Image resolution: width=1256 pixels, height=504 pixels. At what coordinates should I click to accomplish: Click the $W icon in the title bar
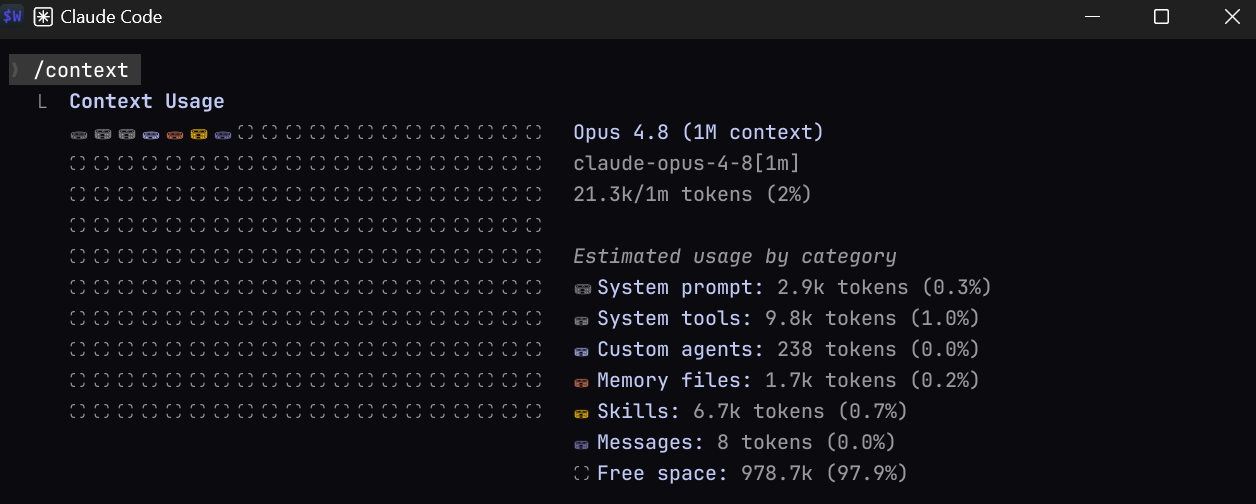coord(13,17)
